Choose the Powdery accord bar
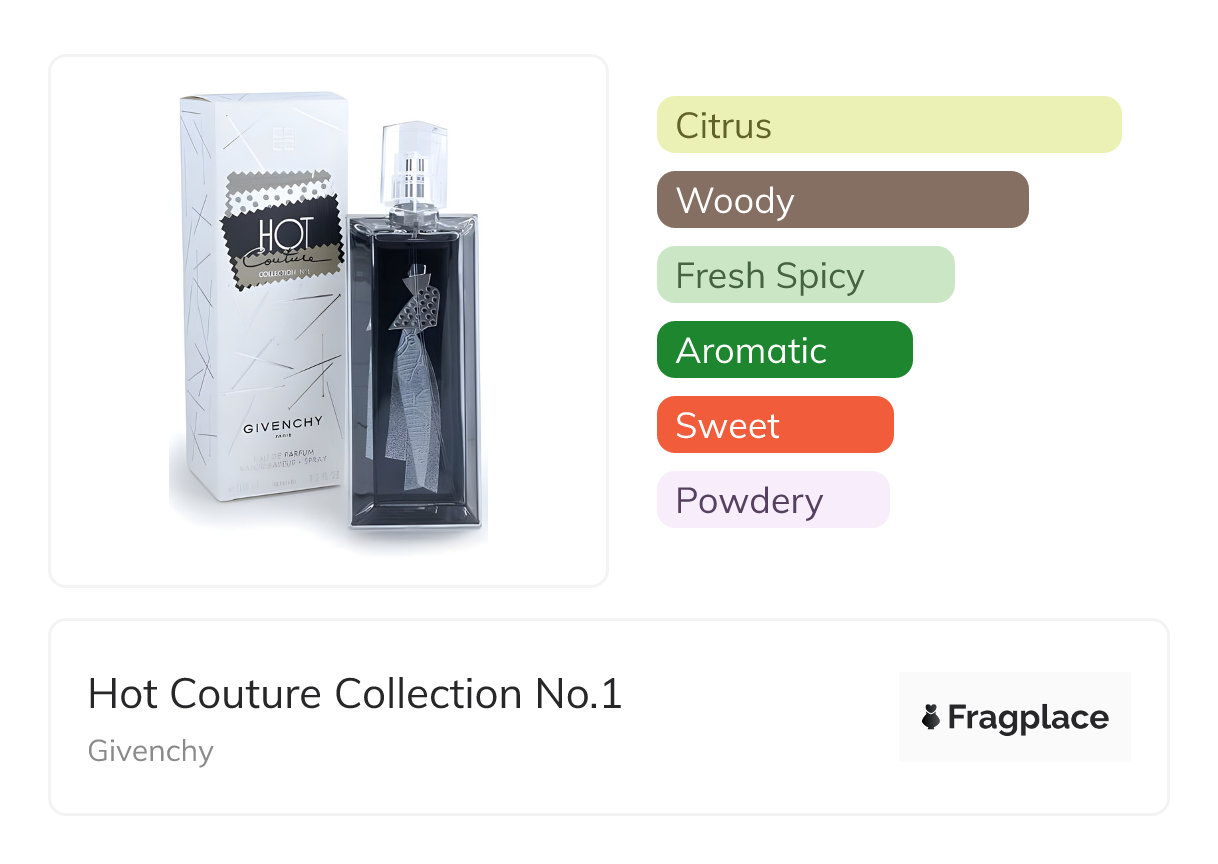The height and width of the screenshot is (864, 1218). pyautogui.click(x=772, y=500)
